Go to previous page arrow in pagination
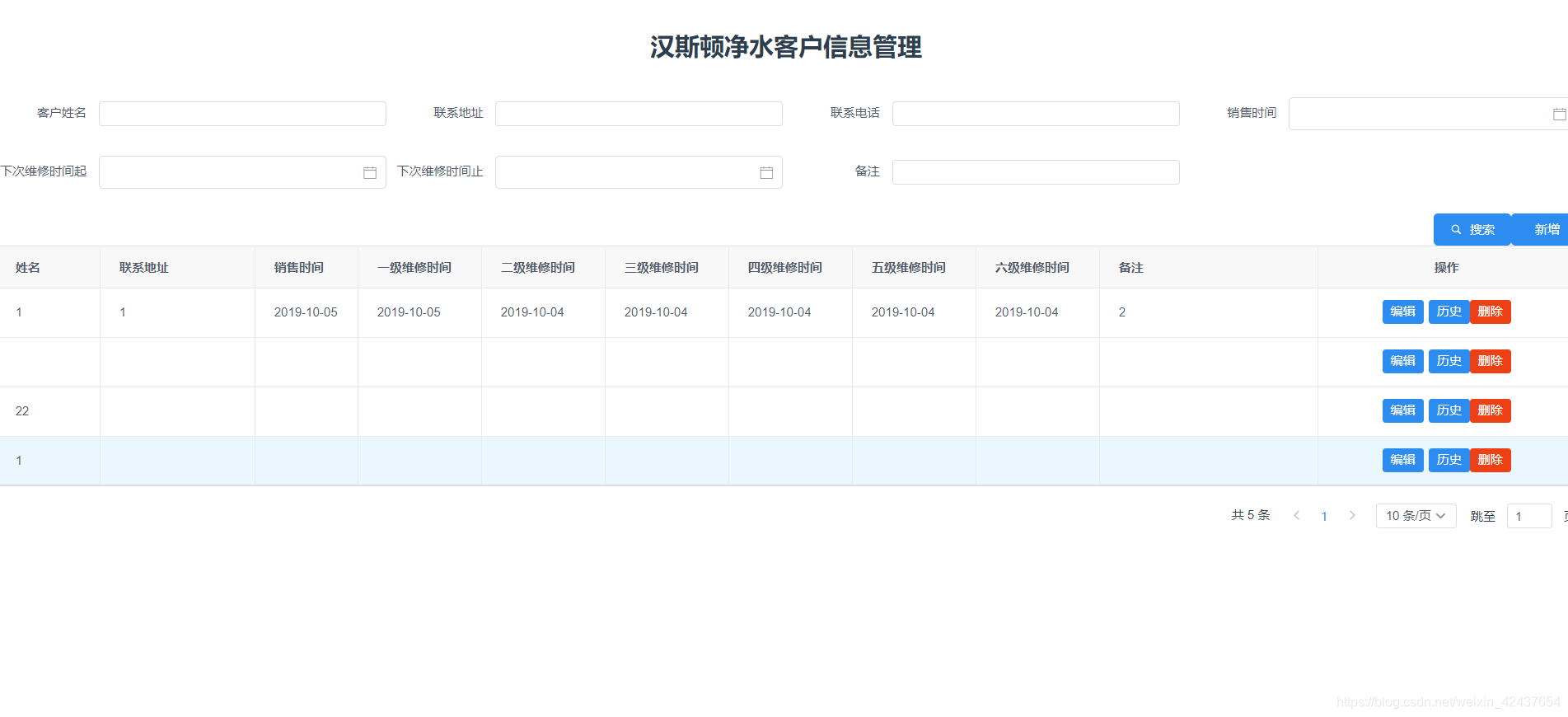This screenshot has width=1568, height=717. point(1296,516)
